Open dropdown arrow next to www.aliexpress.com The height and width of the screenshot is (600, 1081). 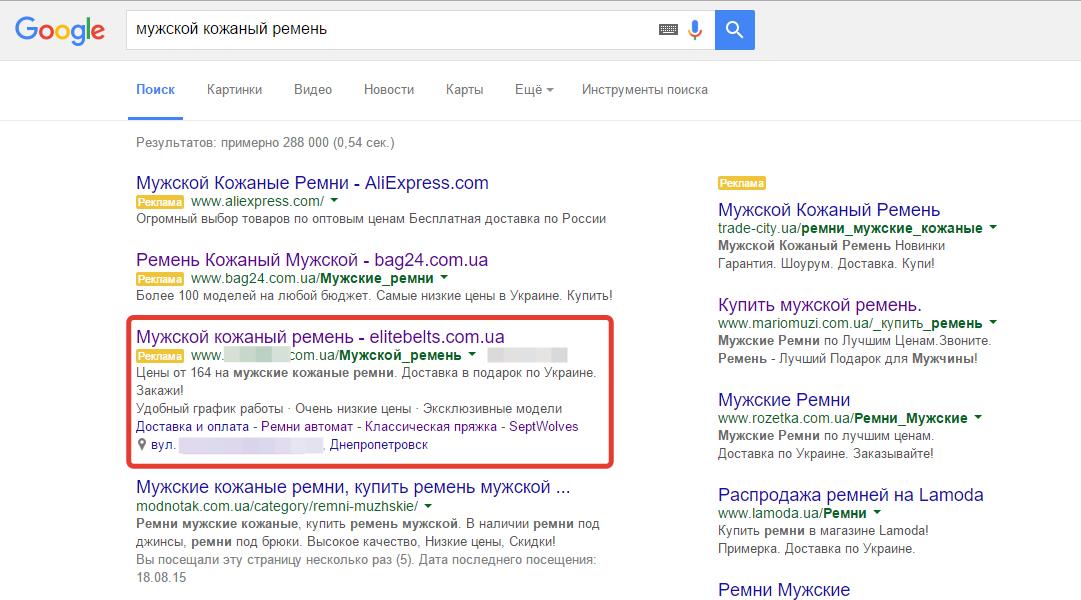[334, 201]
